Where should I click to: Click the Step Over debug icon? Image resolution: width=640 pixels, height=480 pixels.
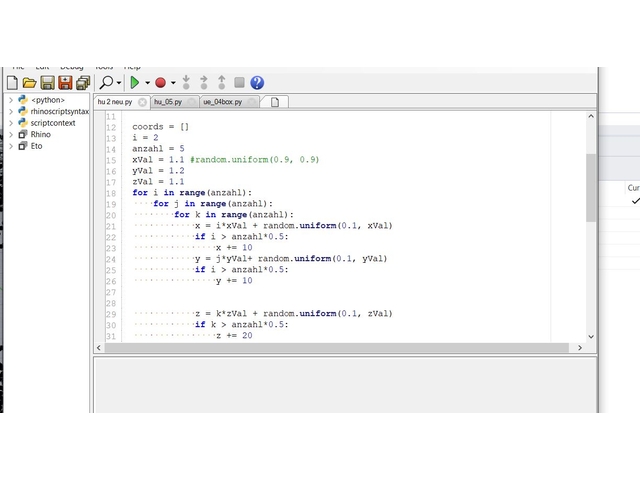point(204,82)
